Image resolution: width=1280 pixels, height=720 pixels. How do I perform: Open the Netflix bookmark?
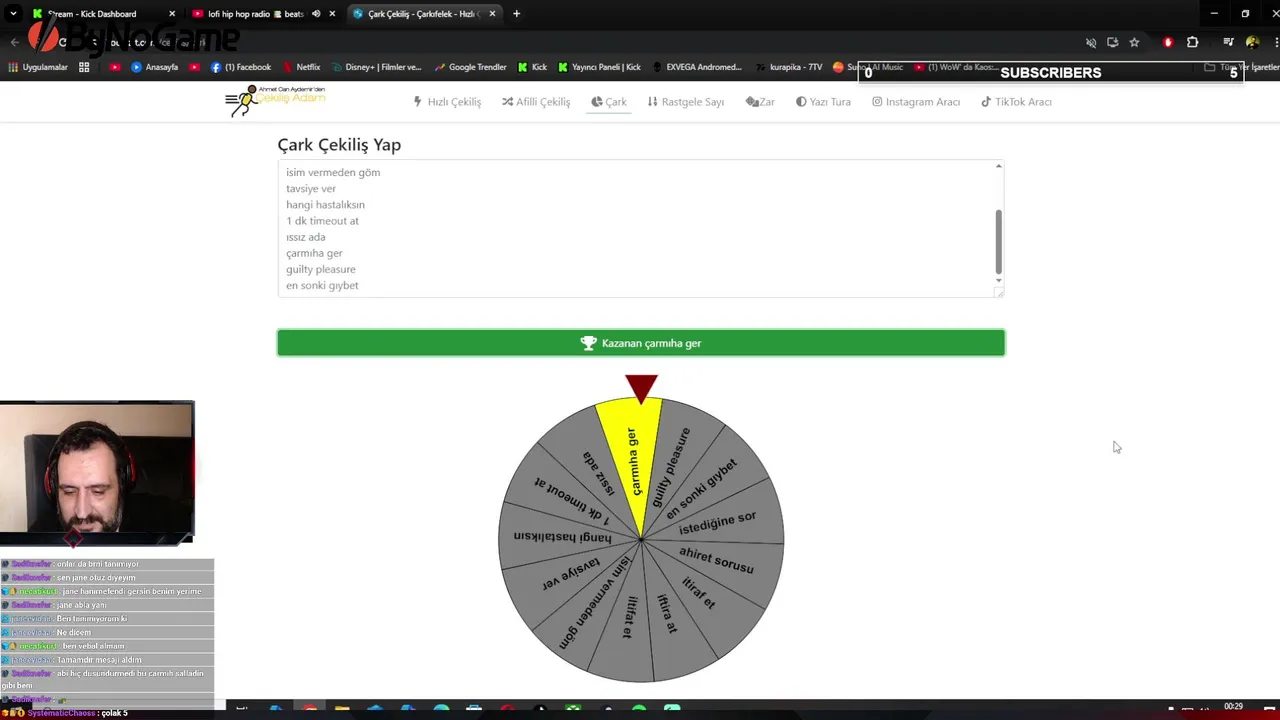[301, 67]
